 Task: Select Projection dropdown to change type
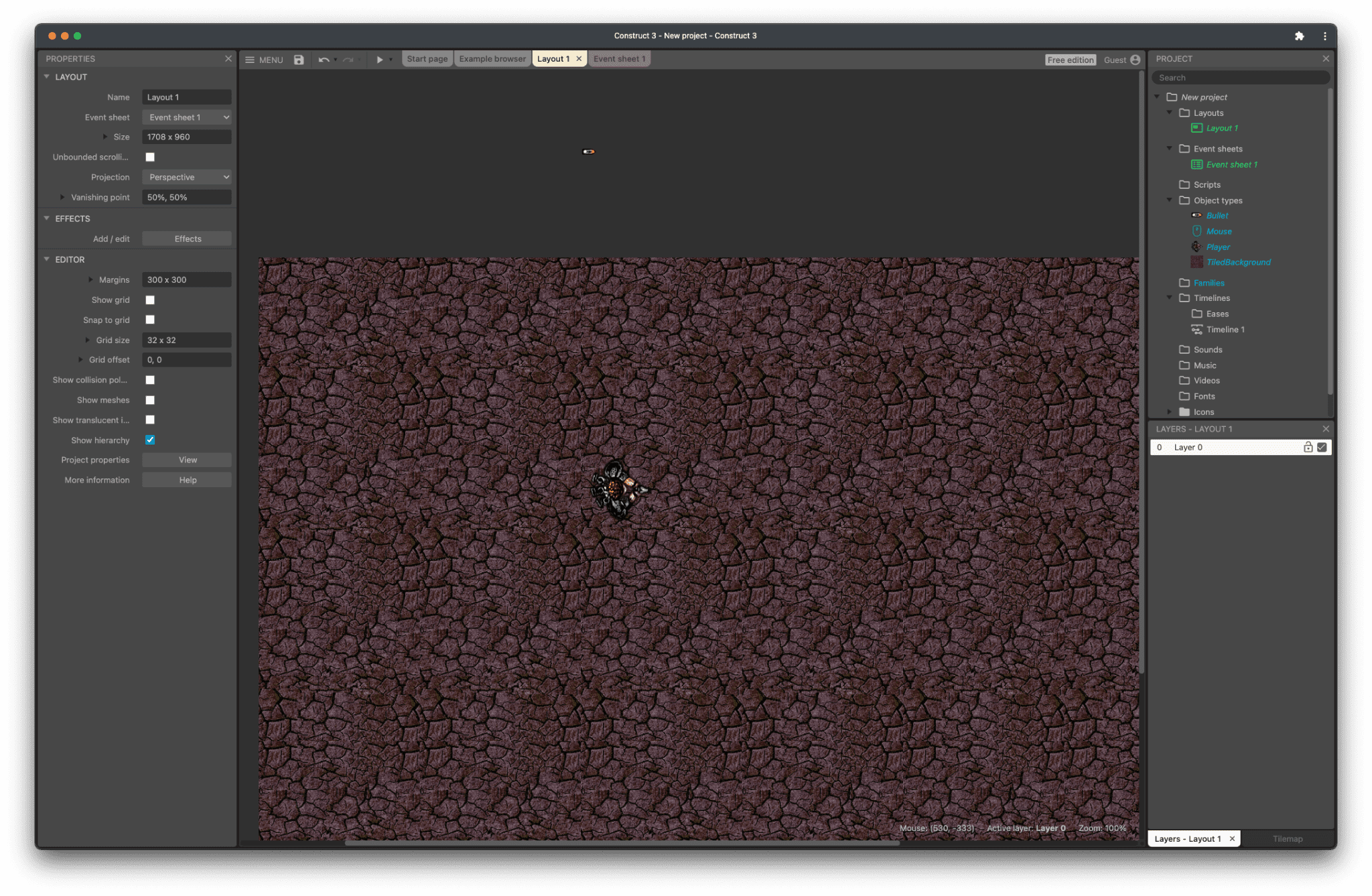(x=187, y=177)
